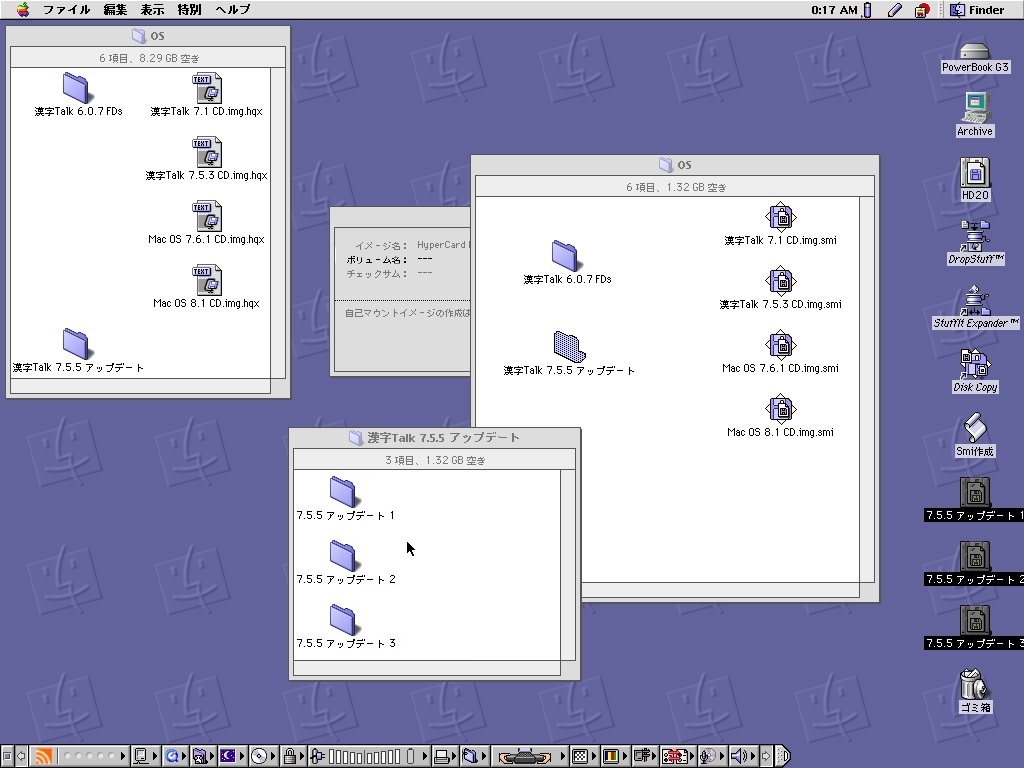Click the 6 項目、8.29 GB 空き info line
The height and width of the screenshot is (768, 1024).
[149, 58]
